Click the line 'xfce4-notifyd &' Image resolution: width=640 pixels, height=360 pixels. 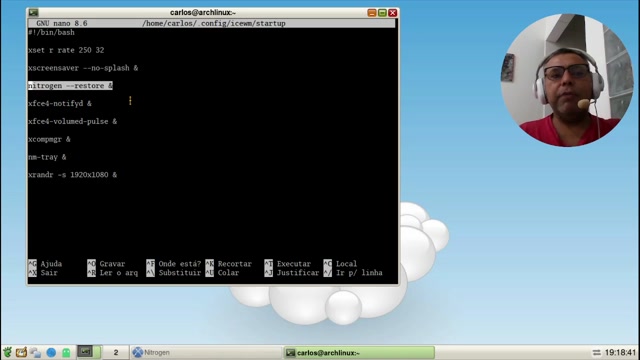[x=60, y=104]
